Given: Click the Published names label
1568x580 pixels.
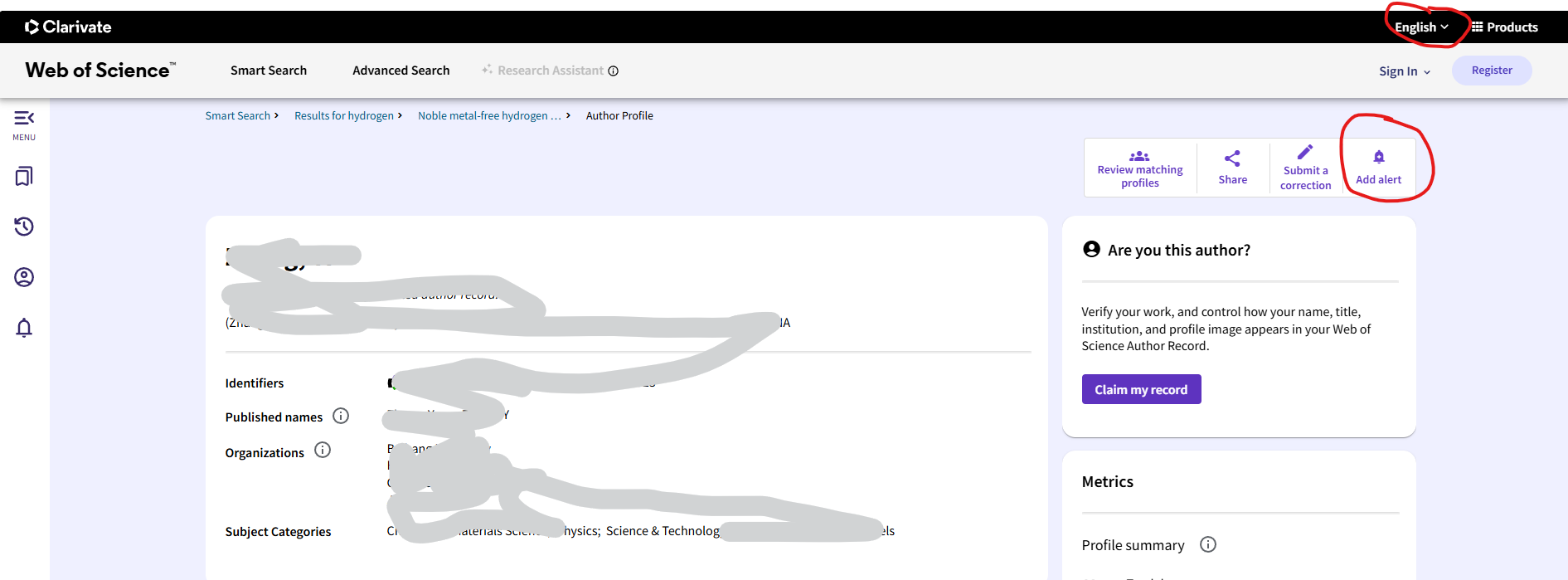Looking at the screenshot, I should click(x=274, y=417).
